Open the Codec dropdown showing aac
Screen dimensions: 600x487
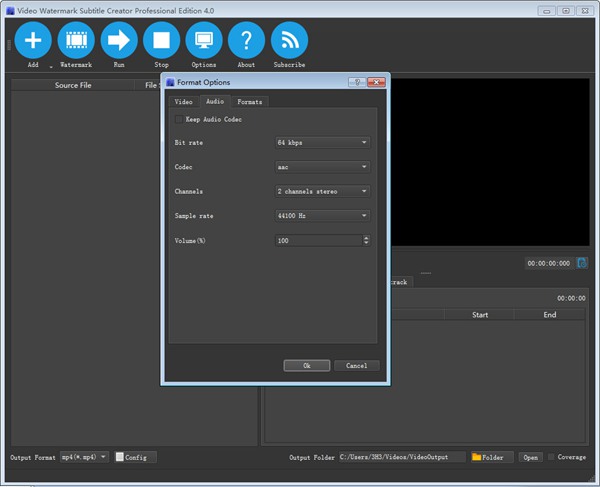pyautogui.click(x=322, y=167)
